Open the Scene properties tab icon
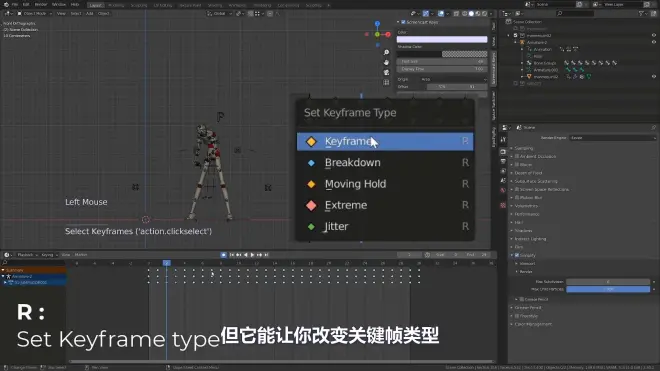 pos(503,180)
